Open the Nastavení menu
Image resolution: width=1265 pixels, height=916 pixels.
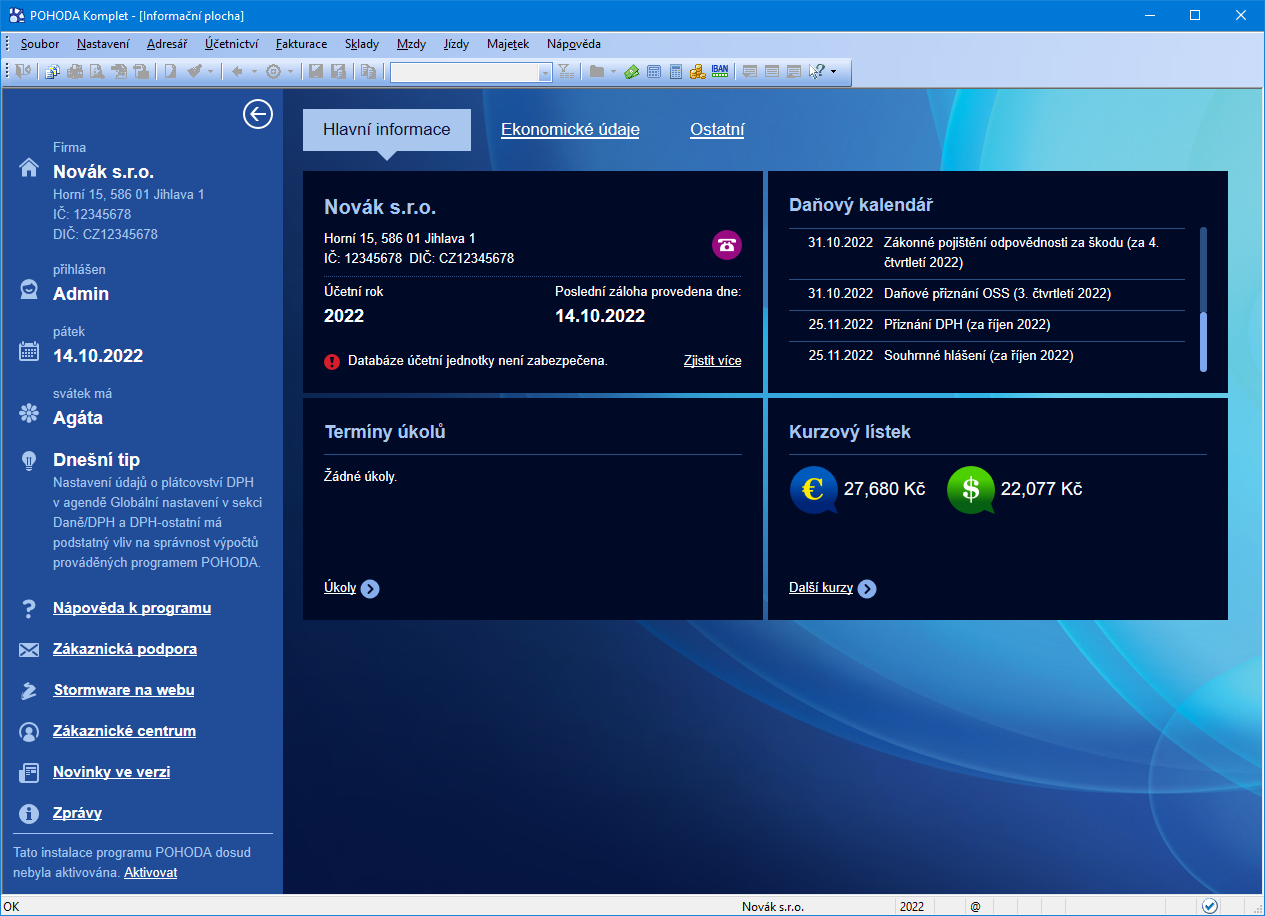(103, 44)
